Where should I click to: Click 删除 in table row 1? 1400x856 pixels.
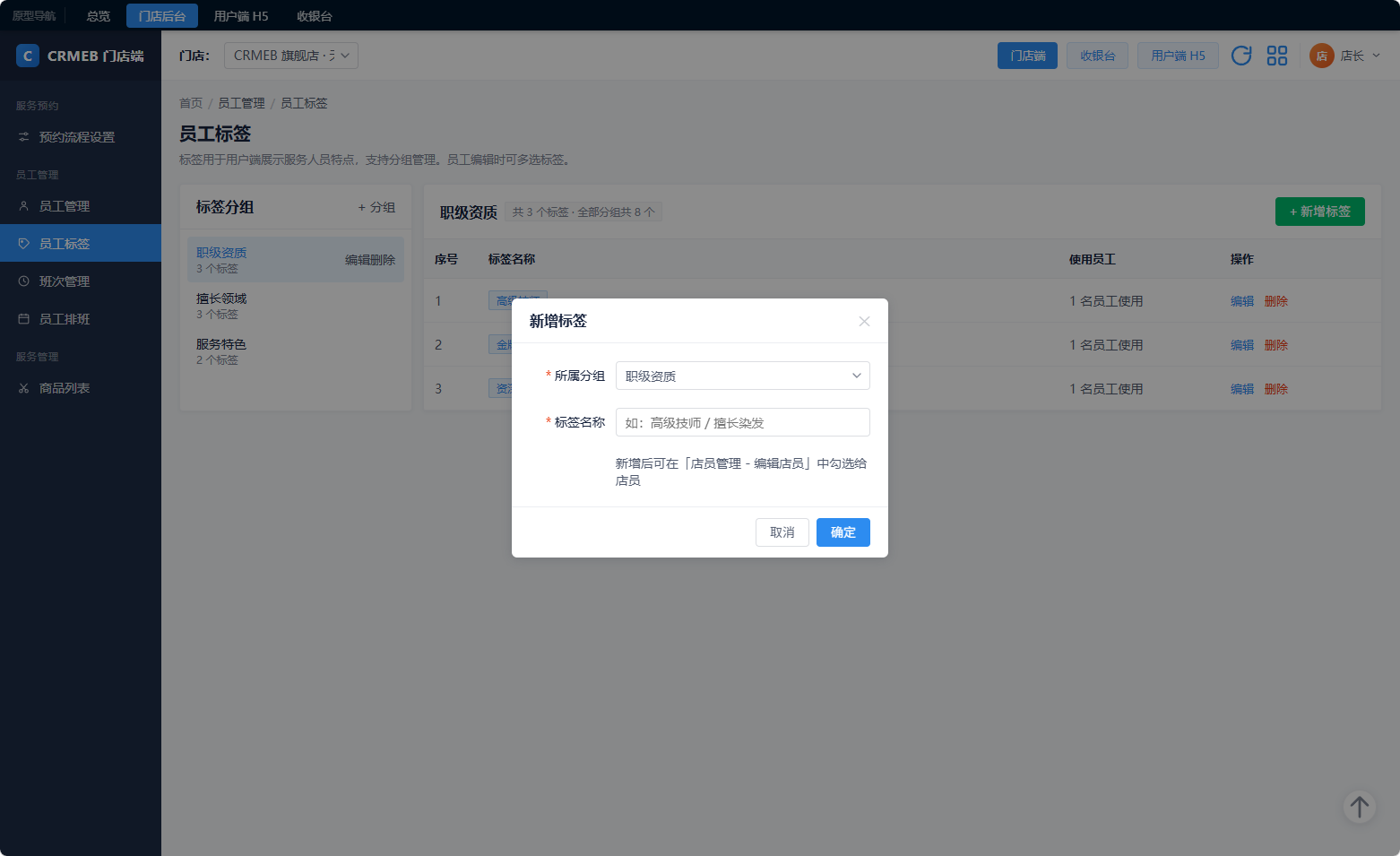[1276, 301]
